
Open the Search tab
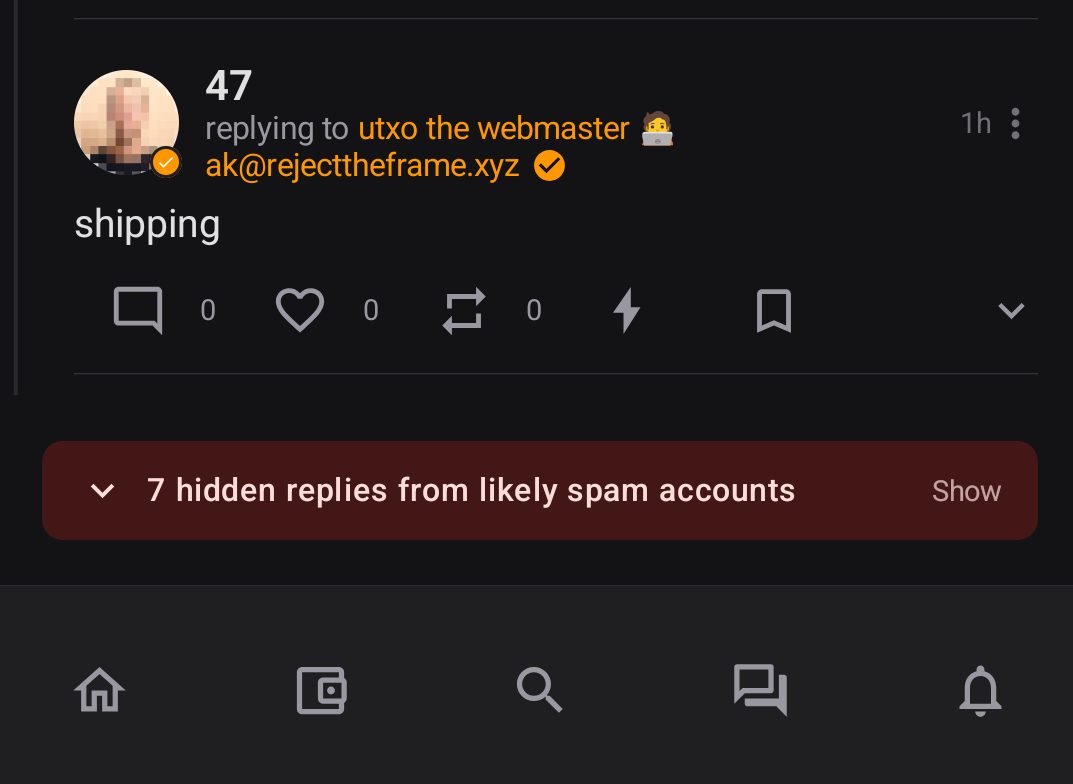539,690
